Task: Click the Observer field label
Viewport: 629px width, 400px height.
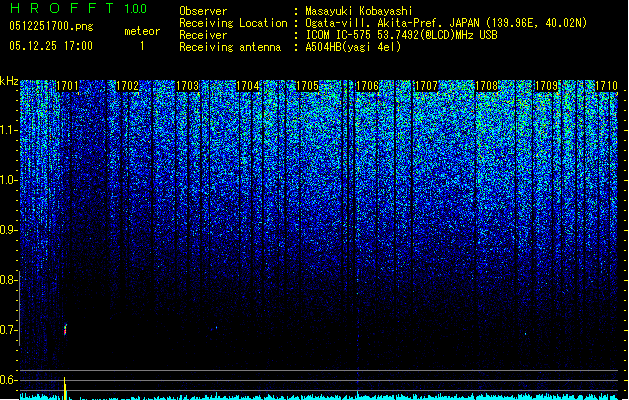Action: (x=203, y=11)
